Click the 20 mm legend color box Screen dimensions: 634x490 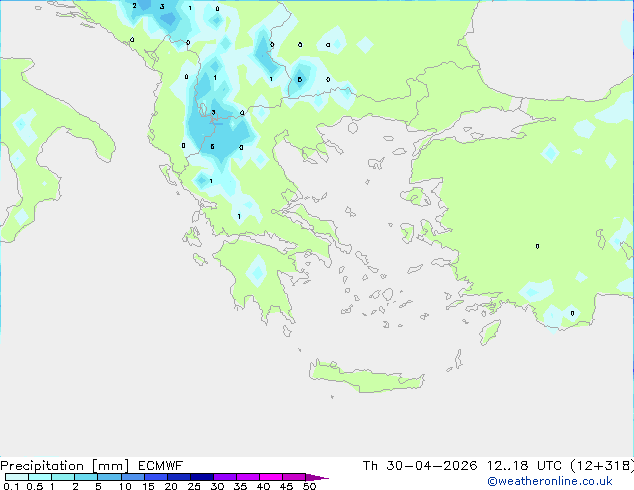tap(179, 477)
